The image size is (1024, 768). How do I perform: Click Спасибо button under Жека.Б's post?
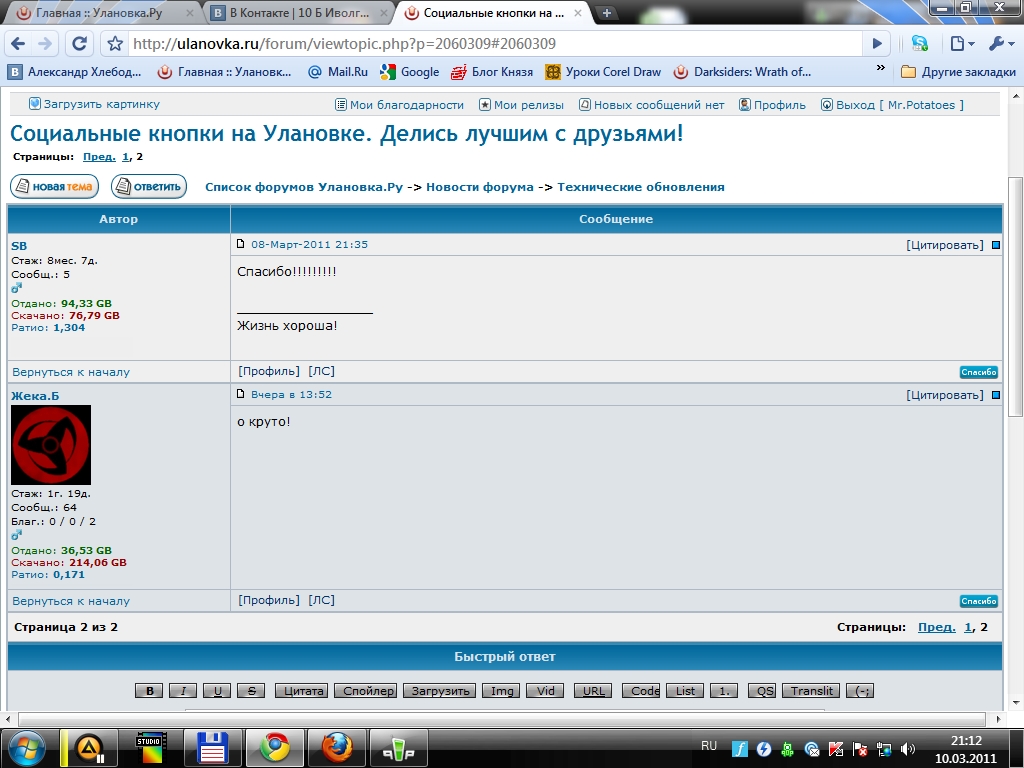[x=978, y=601]
